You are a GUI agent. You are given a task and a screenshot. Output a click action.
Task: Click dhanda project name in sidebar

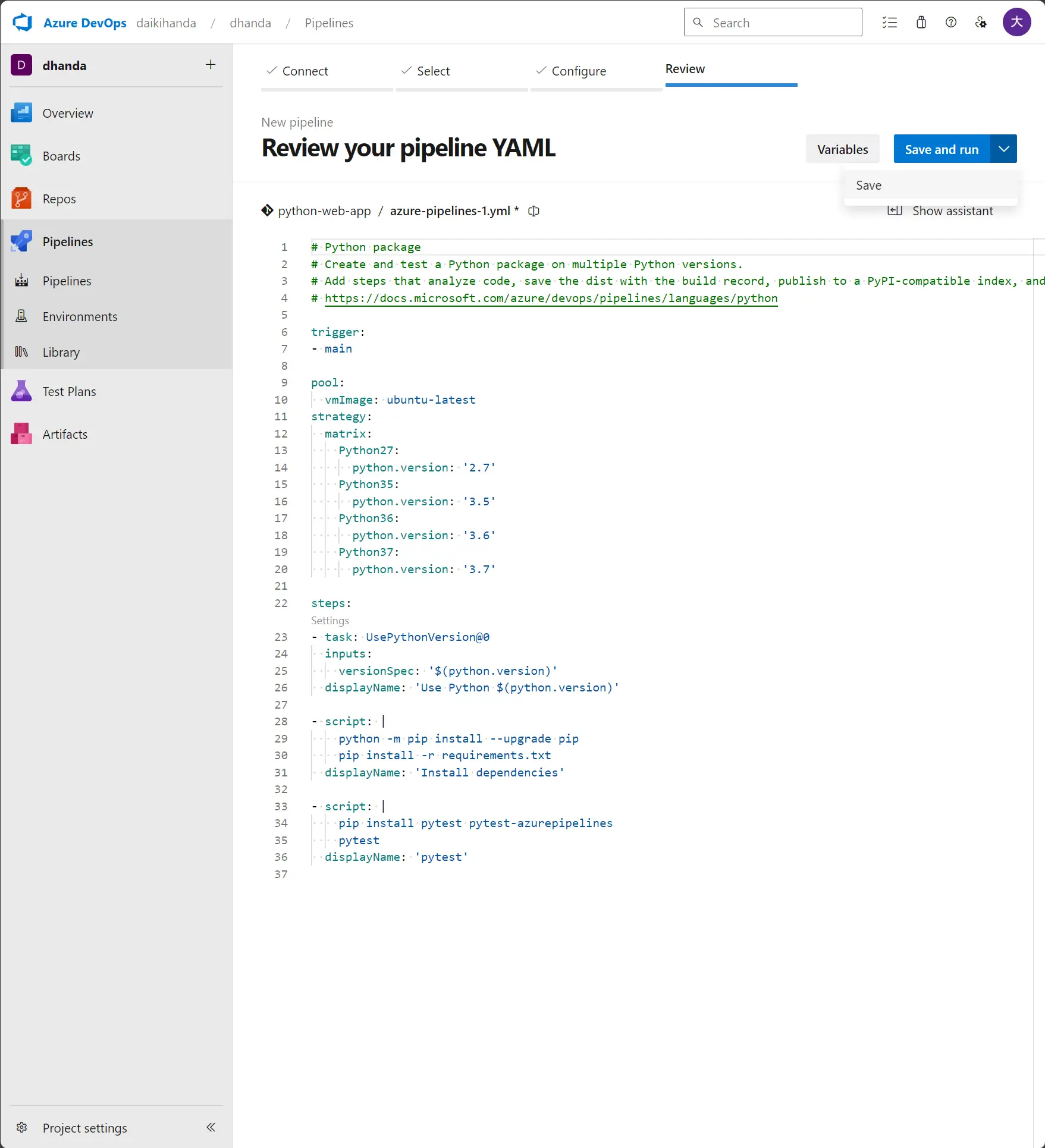pyautogui.click(x=64, y=65)
